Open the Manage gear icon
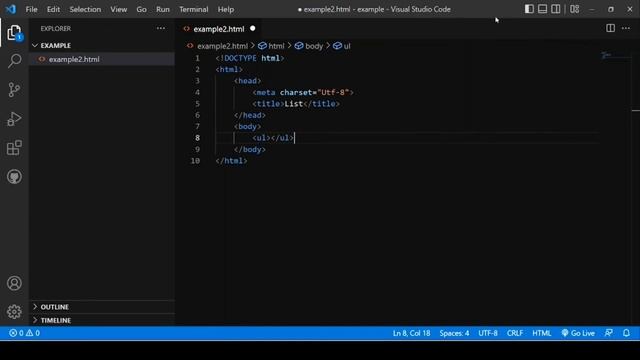 [x=14, y=312]
